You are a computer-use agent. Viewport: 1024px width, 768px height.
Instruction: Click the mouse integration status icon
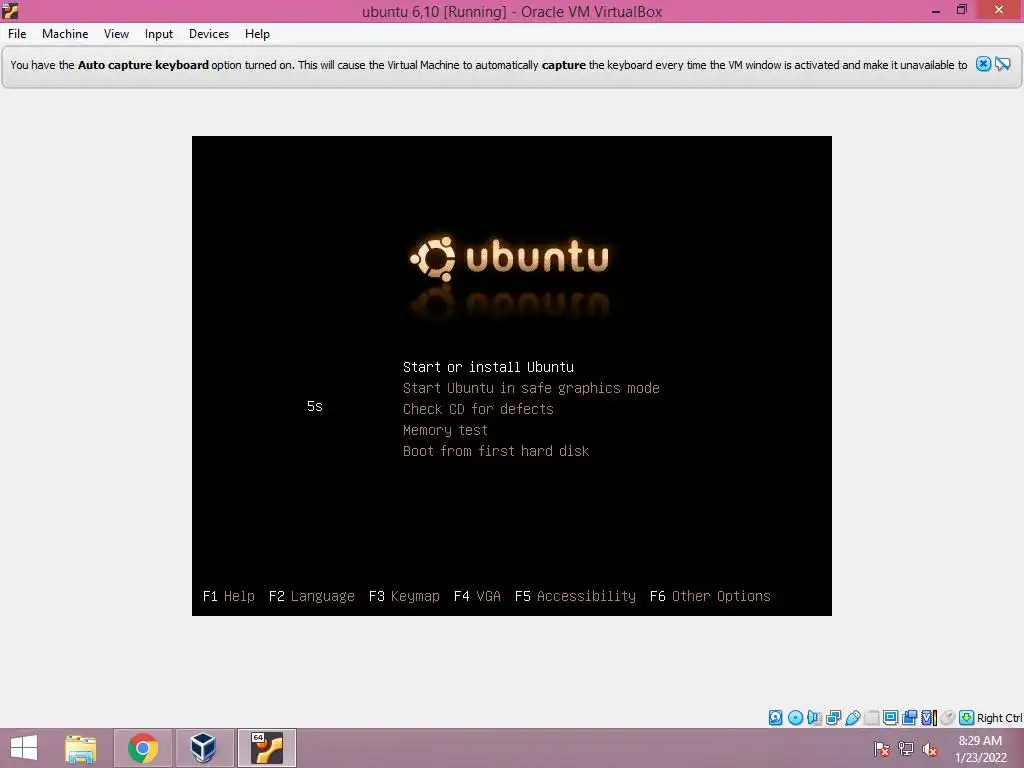(948, 718)
